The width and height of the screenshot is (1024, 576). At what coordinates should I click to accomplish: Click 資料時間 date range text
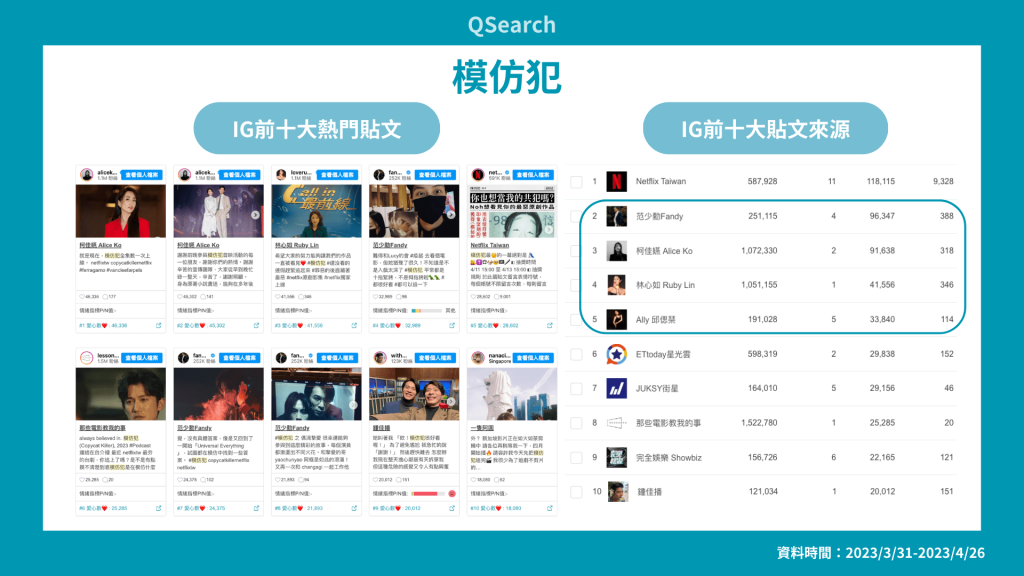pyautogui.click(x=881, y=553)
